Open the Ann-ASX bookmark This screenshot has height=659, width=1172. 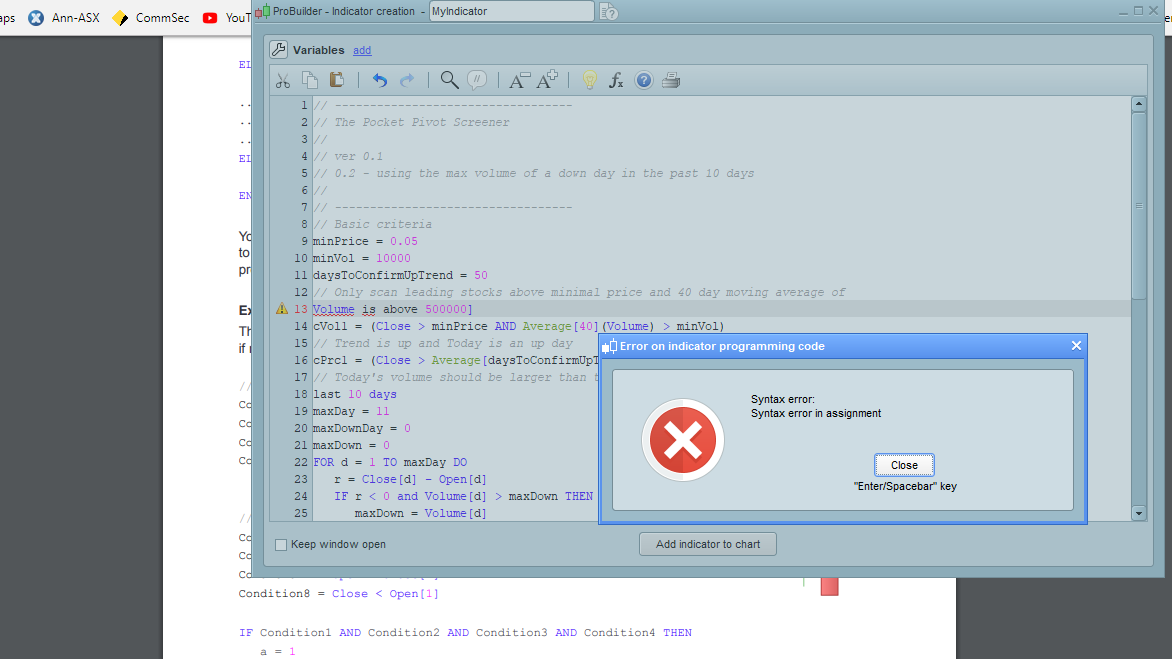[x=64, y=17]
